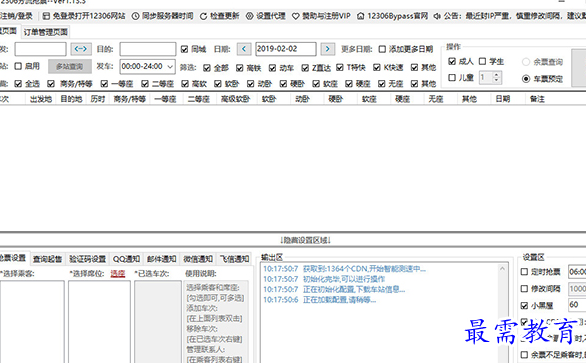Viewport: 586px width, 363px height.
Task: Switch to 订单管理页面 tab
Action: tap(46, 32)
